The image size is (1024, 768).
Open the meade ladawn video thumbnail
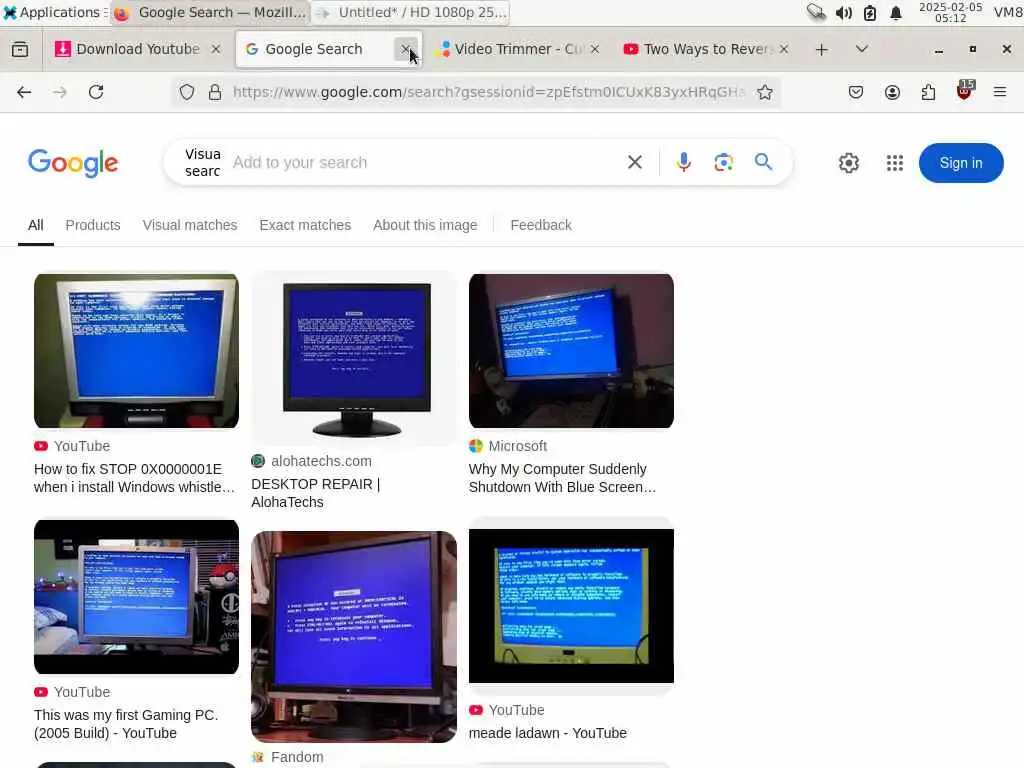point(571,606)
